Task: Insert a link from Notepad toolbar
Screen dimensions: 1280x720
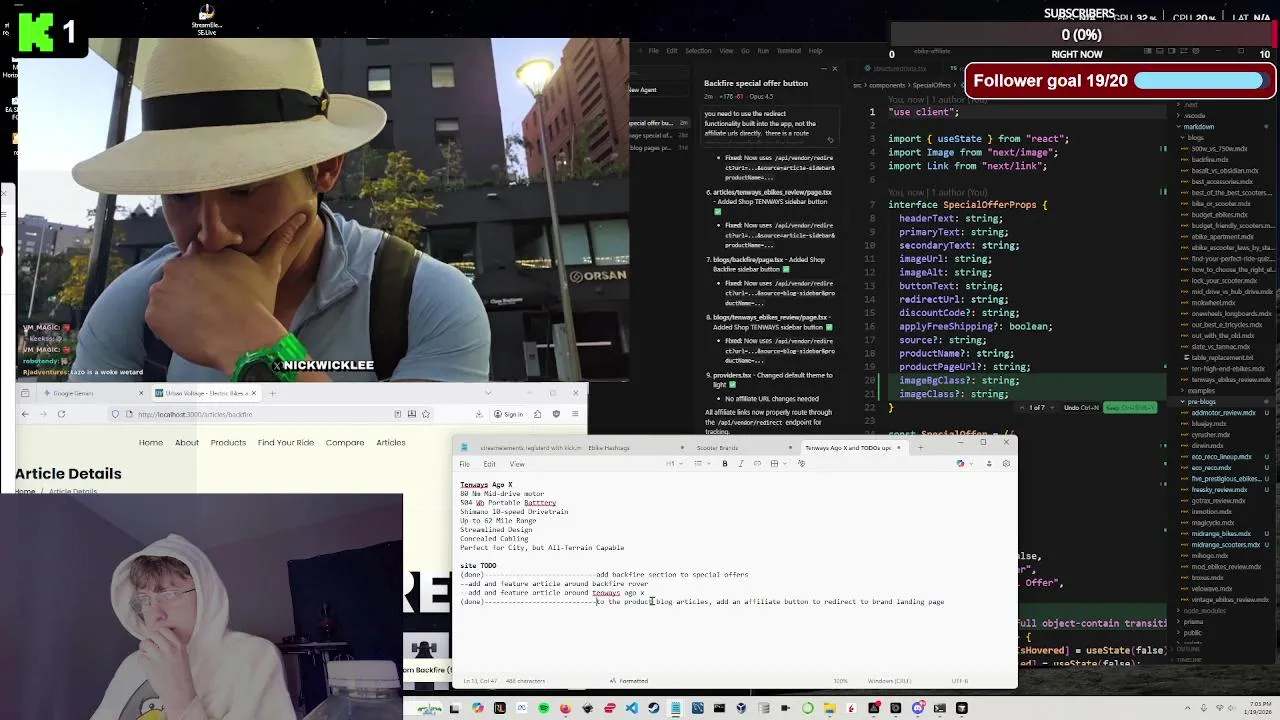Action: (757, 463)
